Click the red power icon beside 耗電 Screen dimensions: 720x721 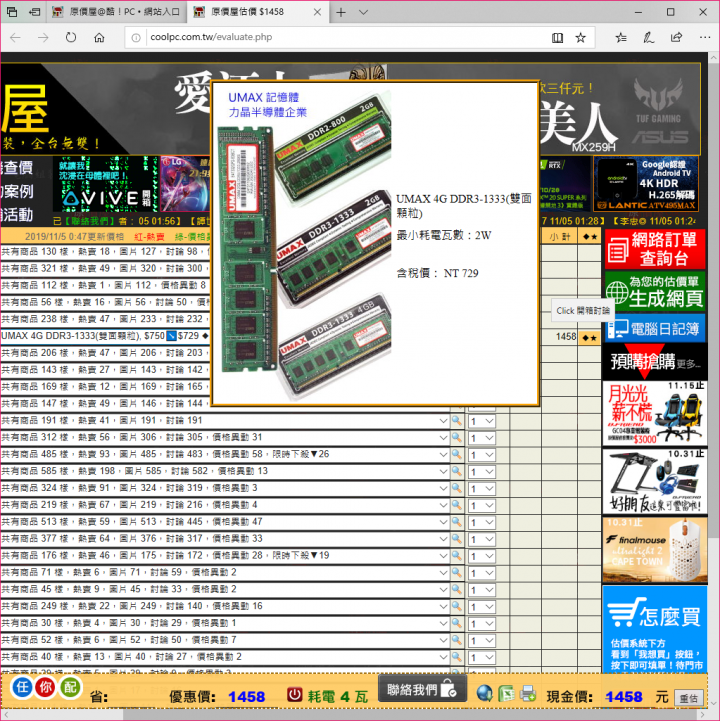click(x=294, y=694)
